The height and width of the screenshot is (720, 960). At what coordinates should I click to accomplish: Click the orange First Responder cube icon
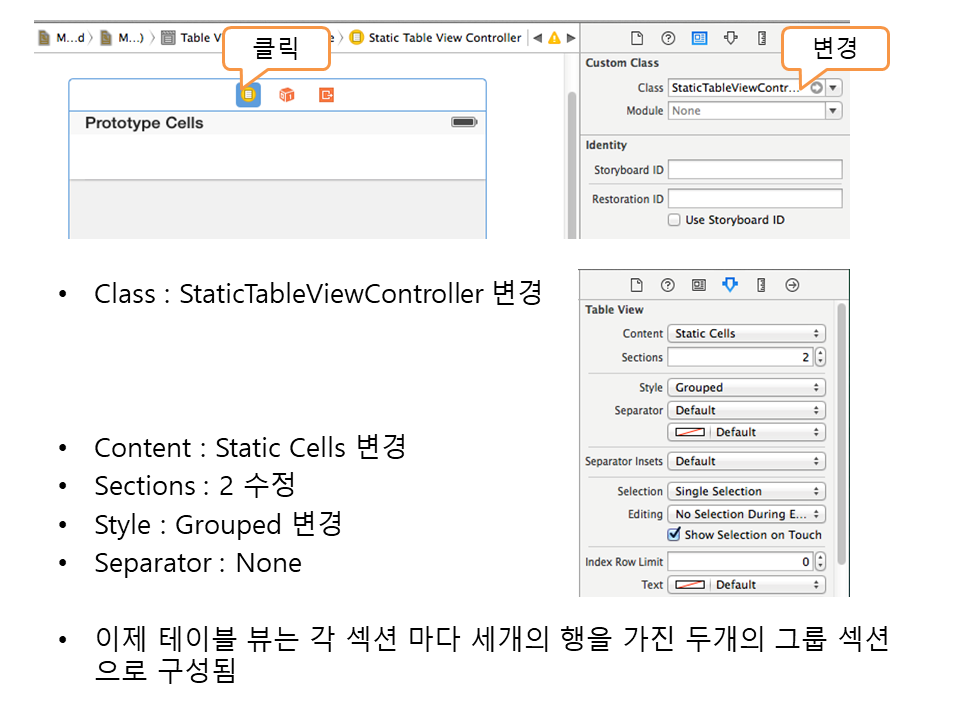(x=287, y=95)
